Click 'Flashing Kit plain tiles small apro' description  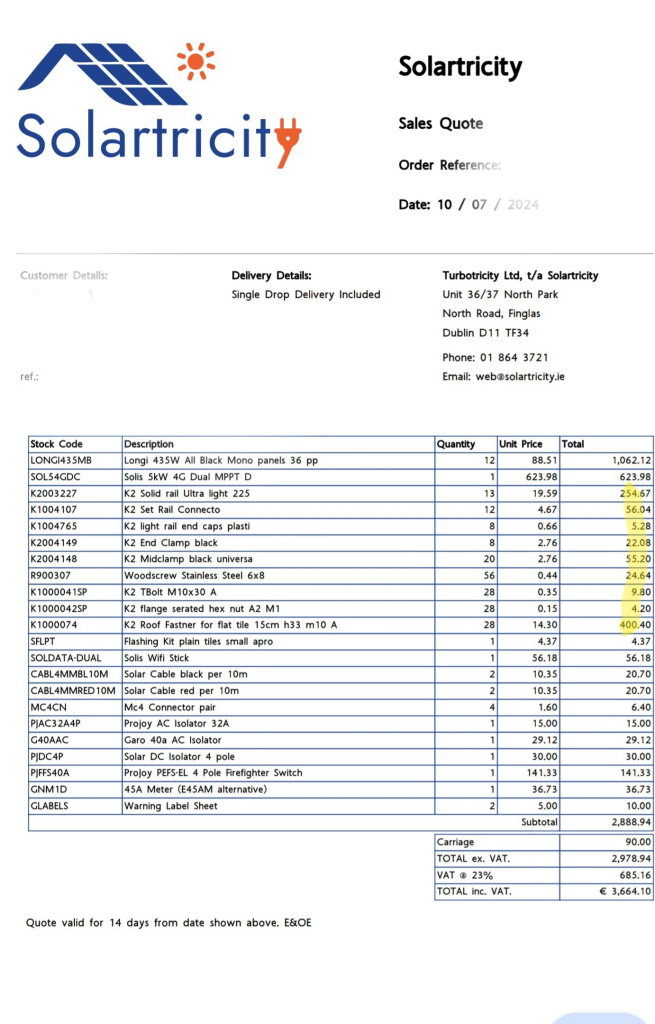coord(199,641)
